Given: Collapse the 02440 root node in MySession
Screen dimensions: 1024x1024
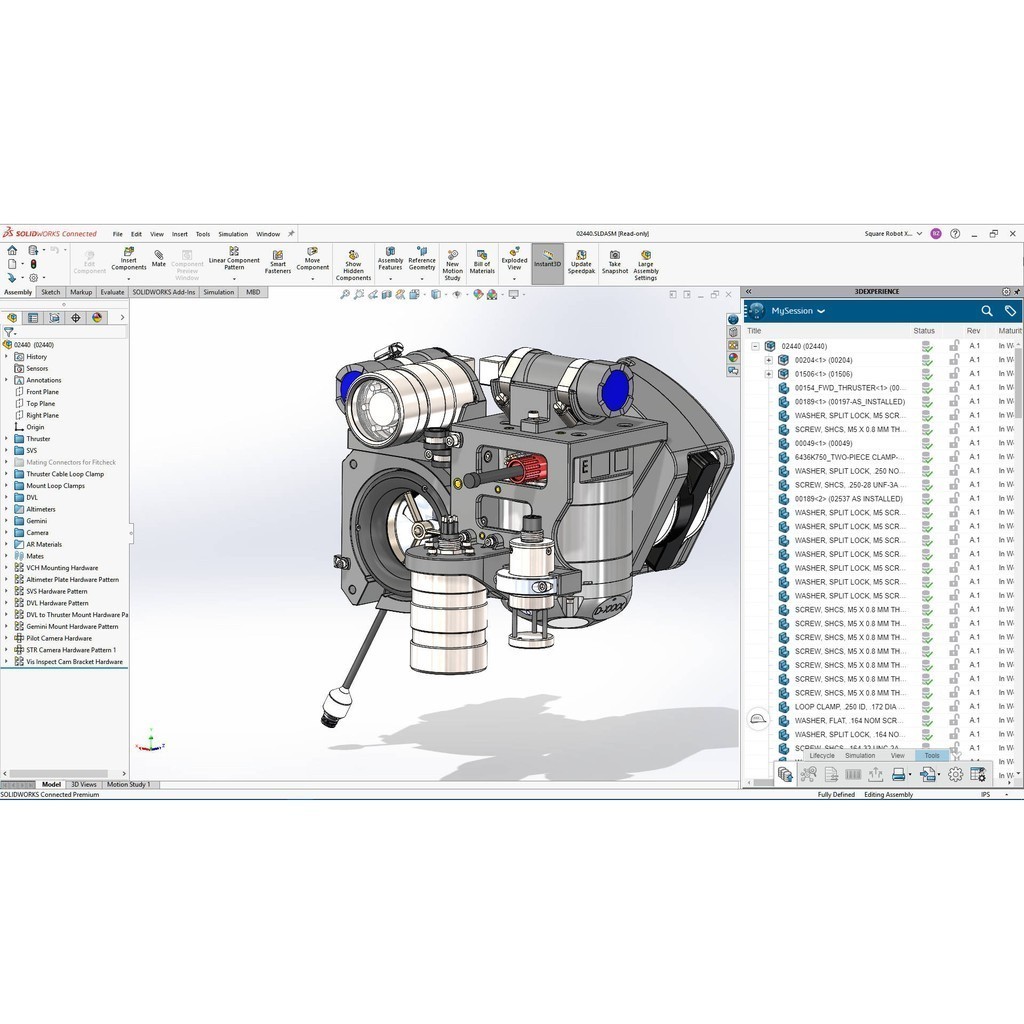Looking at the screenshot, I should [755, 346].
